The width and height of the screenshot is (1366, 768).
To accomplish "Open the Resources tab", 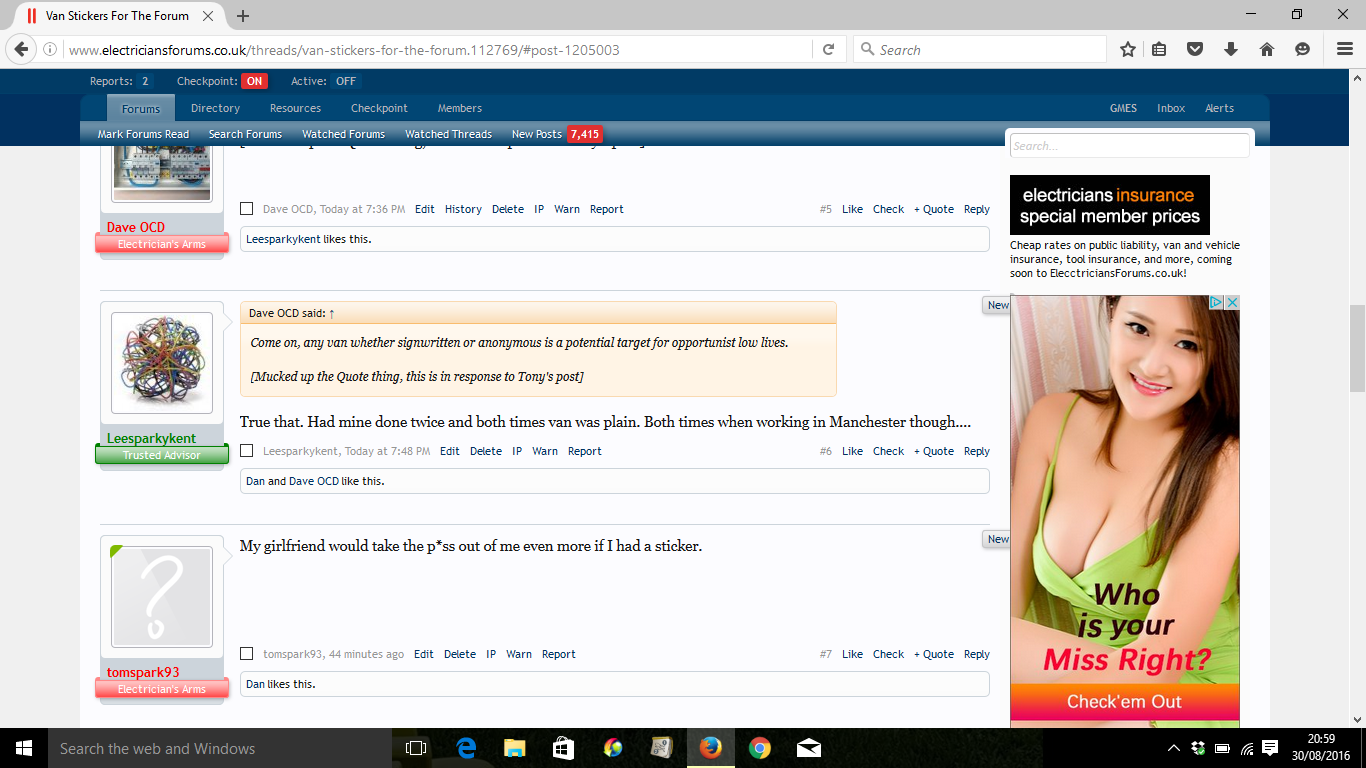I will point(295,108).
